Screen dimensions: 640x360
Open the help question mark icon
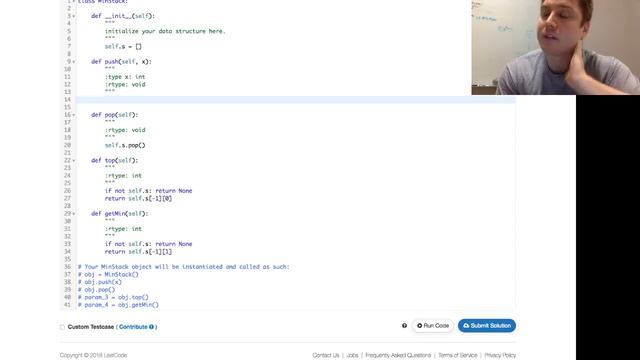(x=404, y=326)
